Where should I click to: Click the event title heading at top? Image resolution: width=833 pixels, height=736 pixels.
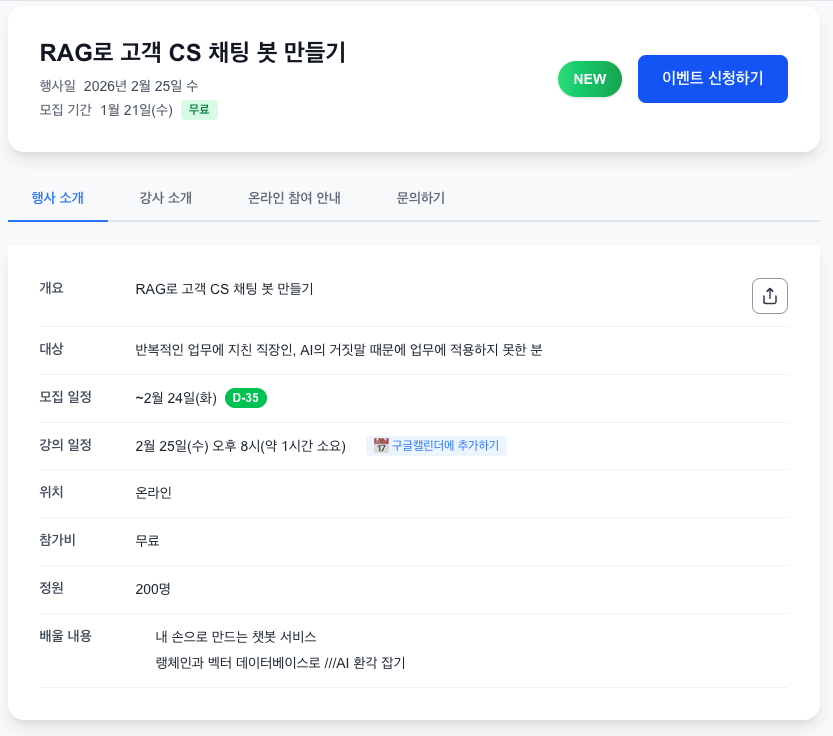click(x=193, y=52)
